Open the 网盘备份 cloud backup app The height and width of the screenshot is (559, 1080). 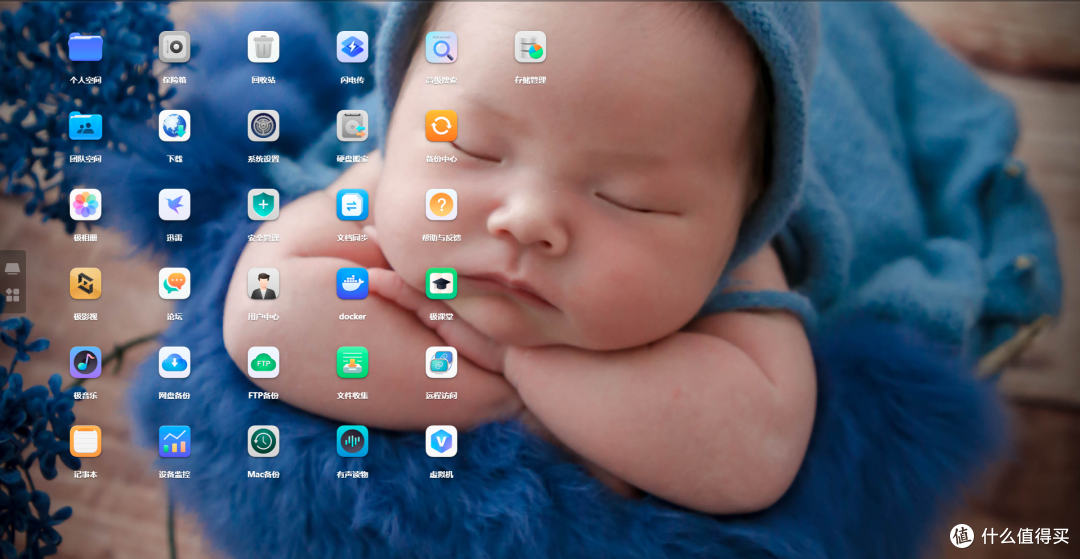[x=174, y=362]
